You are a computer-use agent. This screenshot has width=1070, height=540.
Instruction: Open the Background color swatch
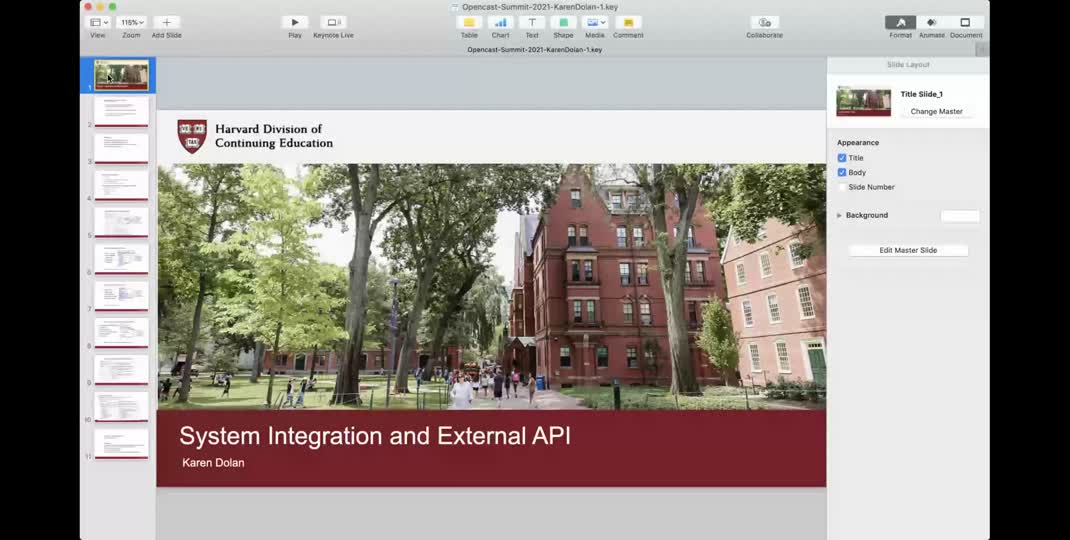959,216
